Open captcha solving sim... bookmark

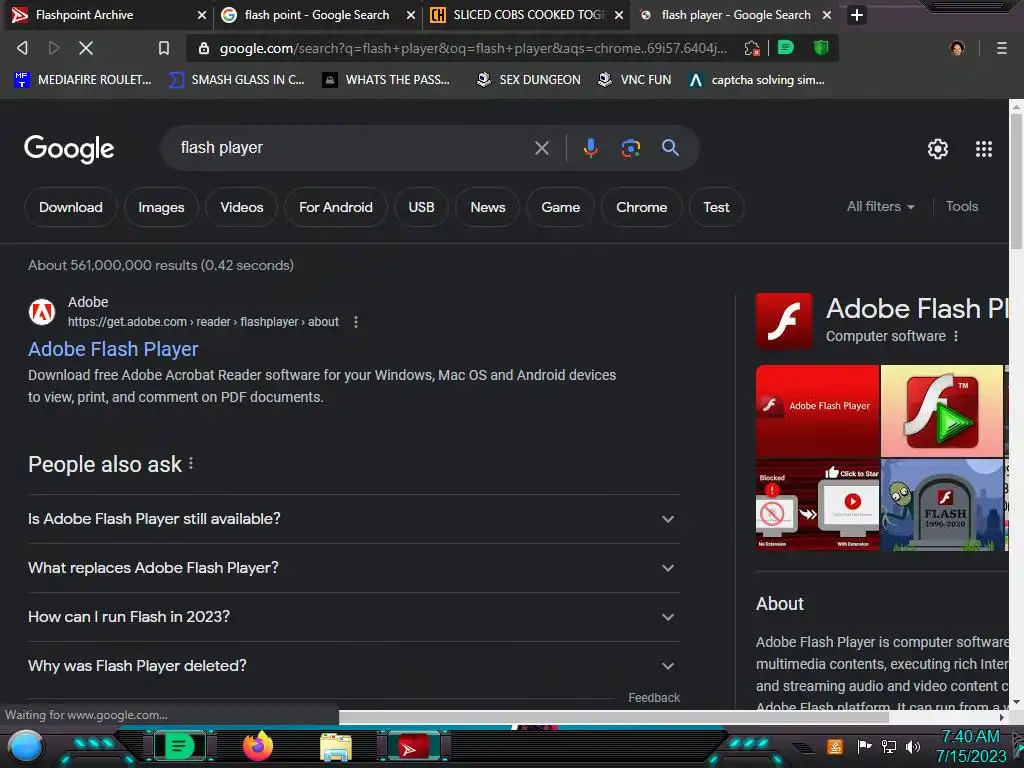coord(758,80)
